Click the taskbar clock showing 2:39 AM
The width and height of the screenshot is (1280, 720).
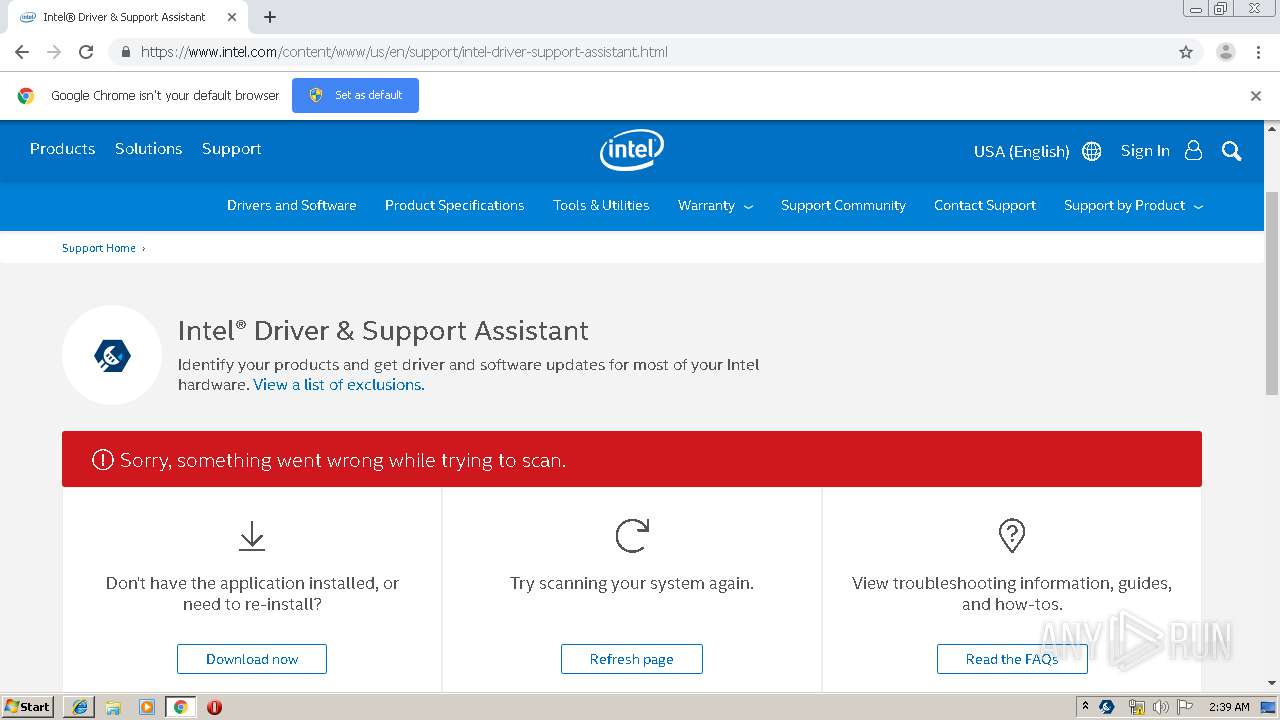pyautogui.click(x=1229, y=707)
